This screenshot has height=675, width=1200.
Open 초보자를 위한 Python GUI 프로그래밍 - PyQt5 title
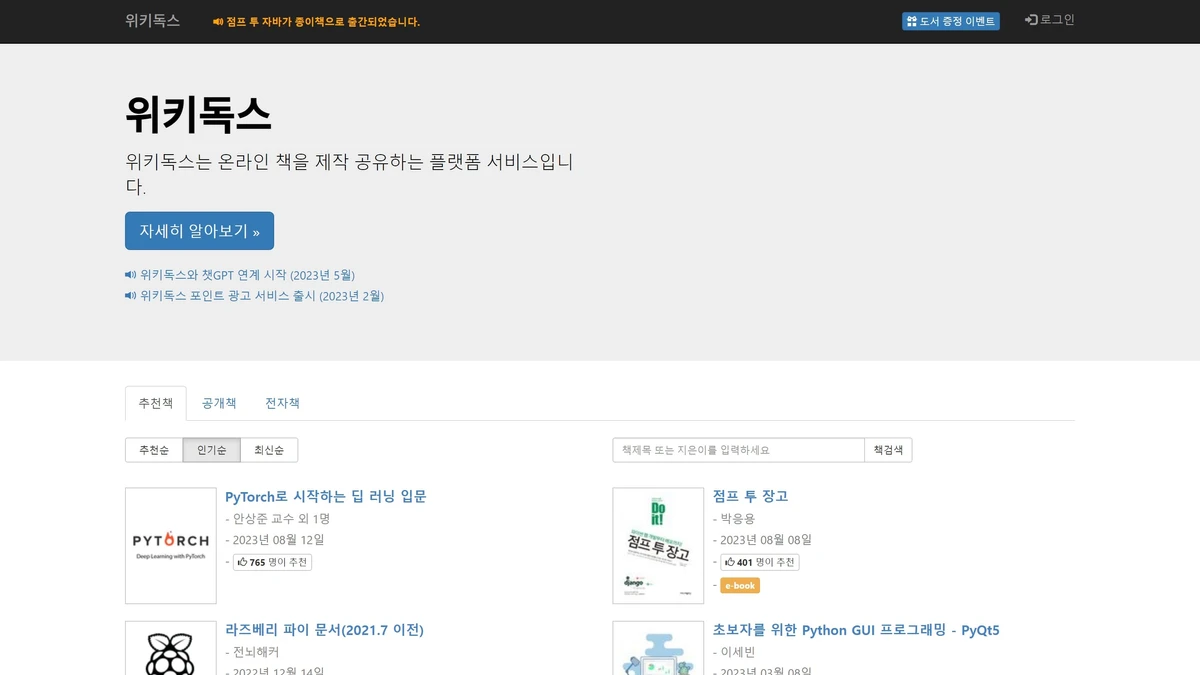[x=856, y=630]
